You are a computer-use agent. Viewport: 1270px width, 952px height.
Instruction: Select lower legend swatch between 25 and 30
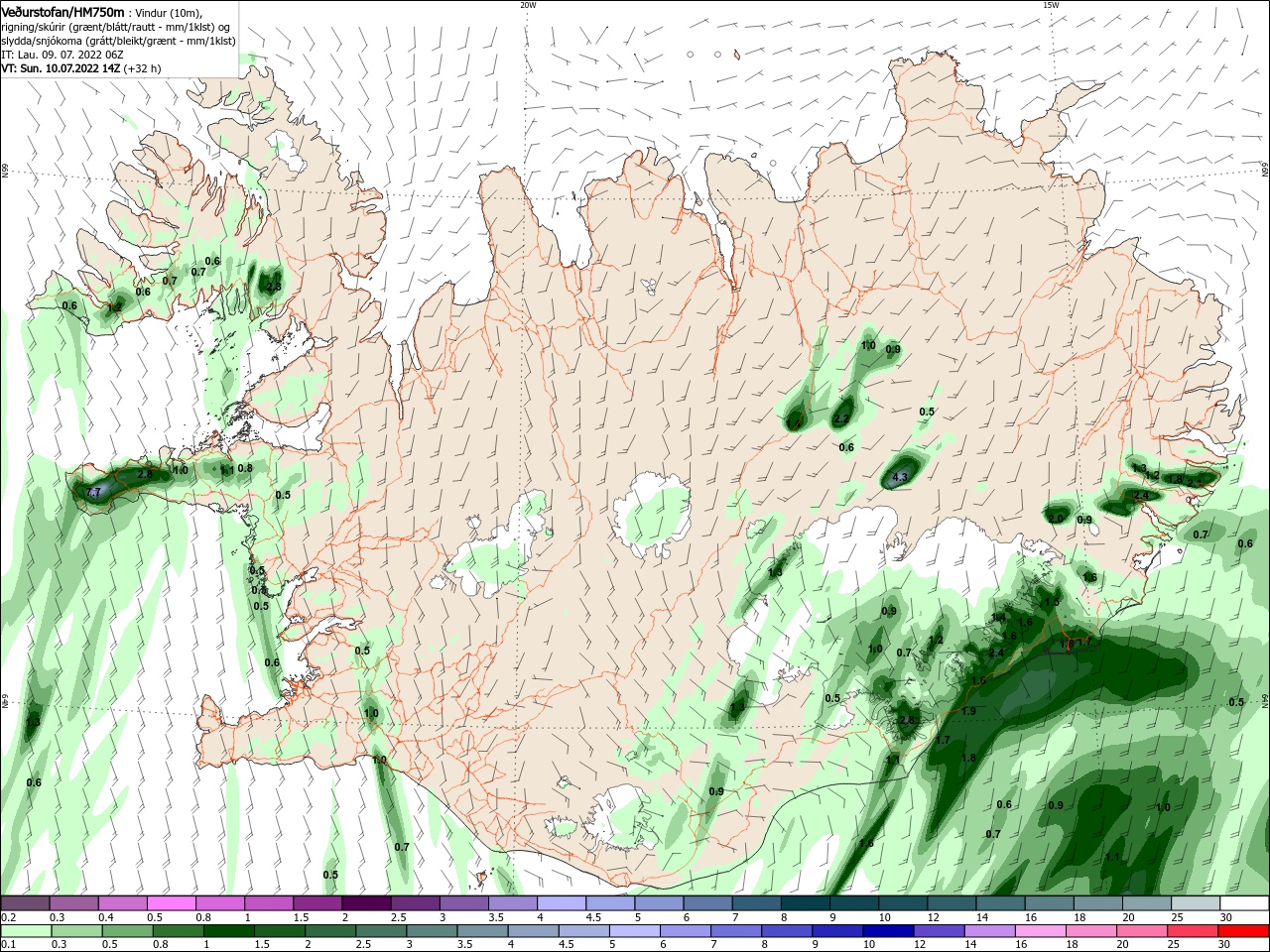pyautogui.click(x=1194, y=931)
